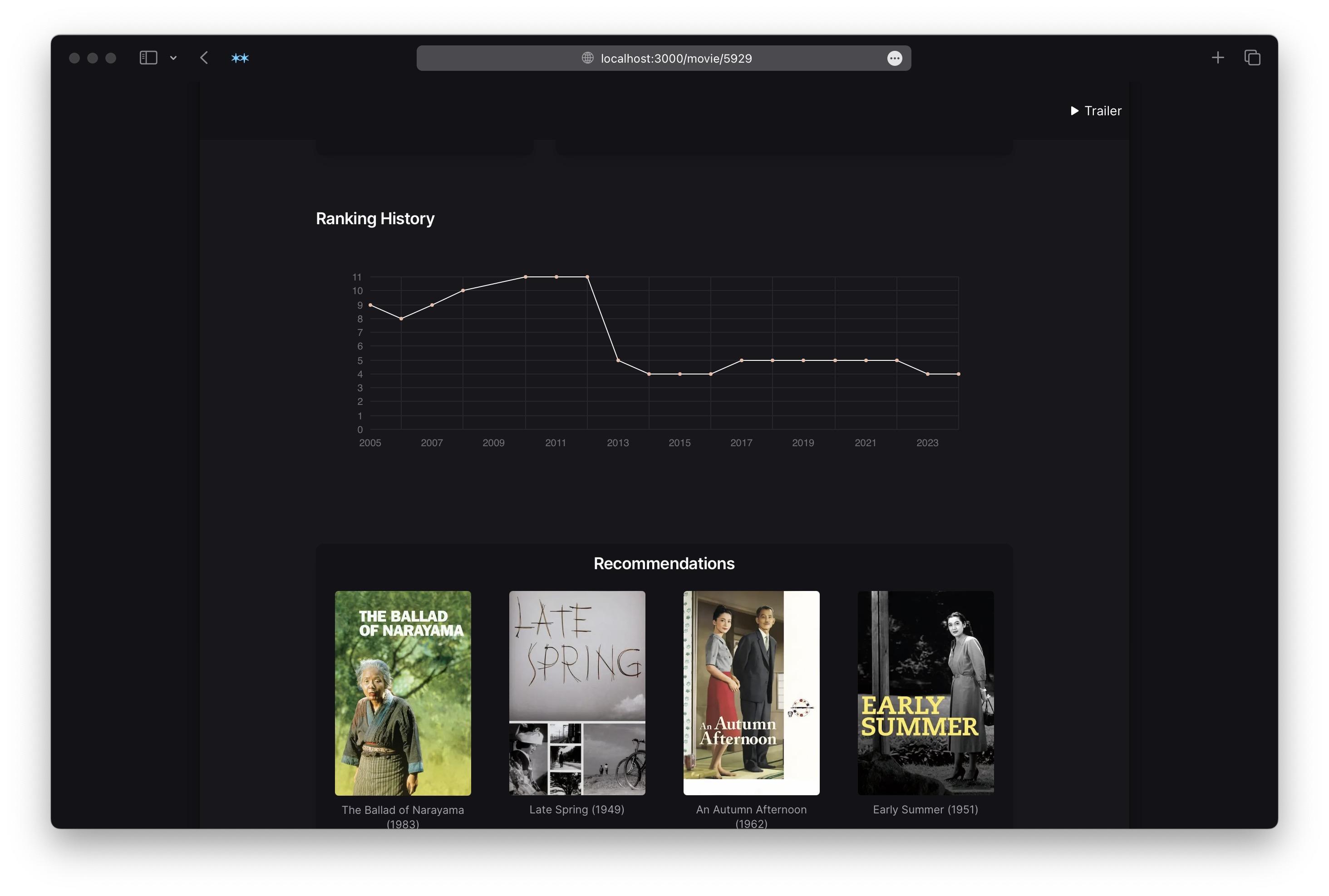Focus the localhost:3000/movie/5929 address field
This screenshot has height=896, width=1329.
tap(663, 58)
